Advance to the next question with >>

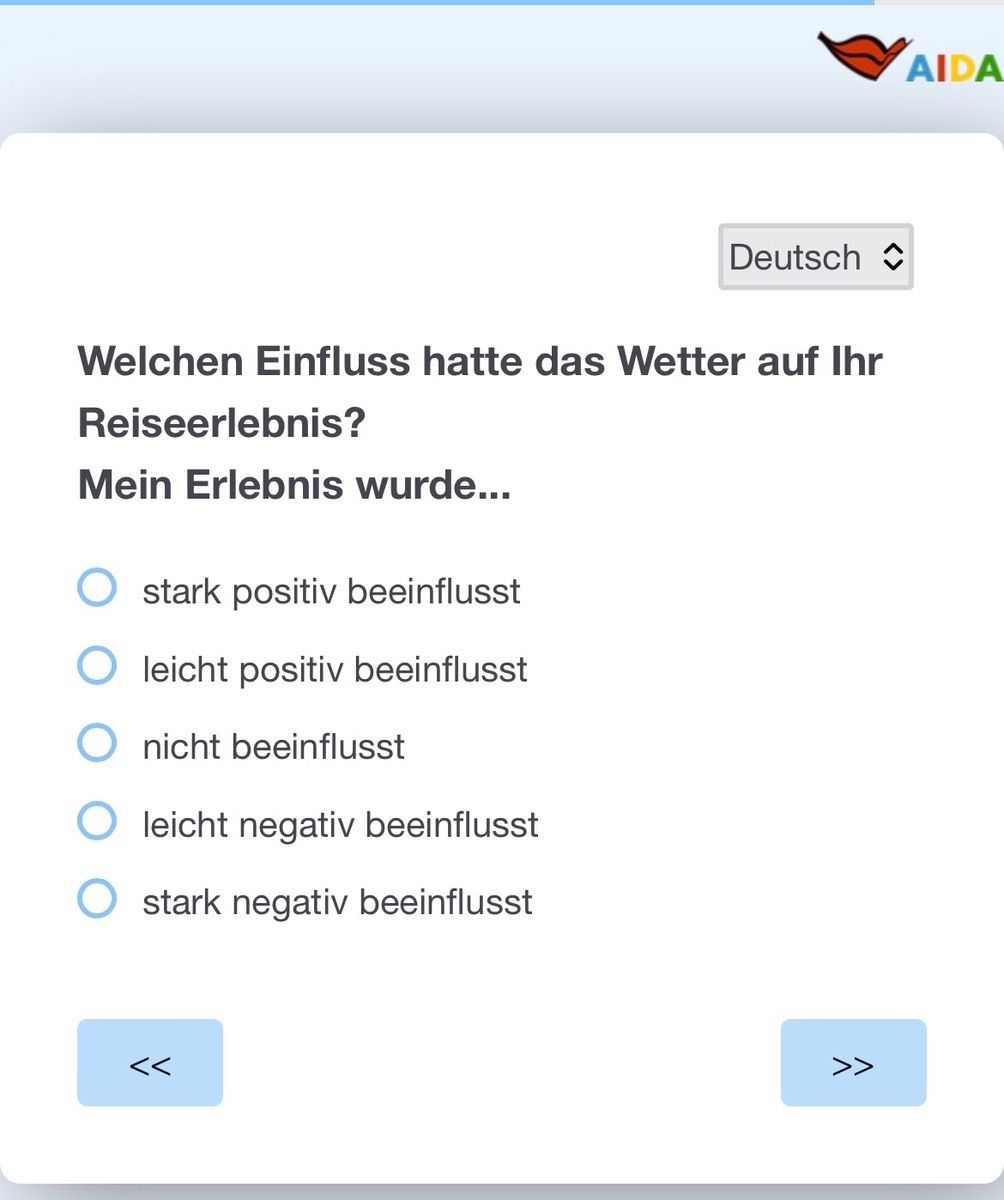point(853,1063)
